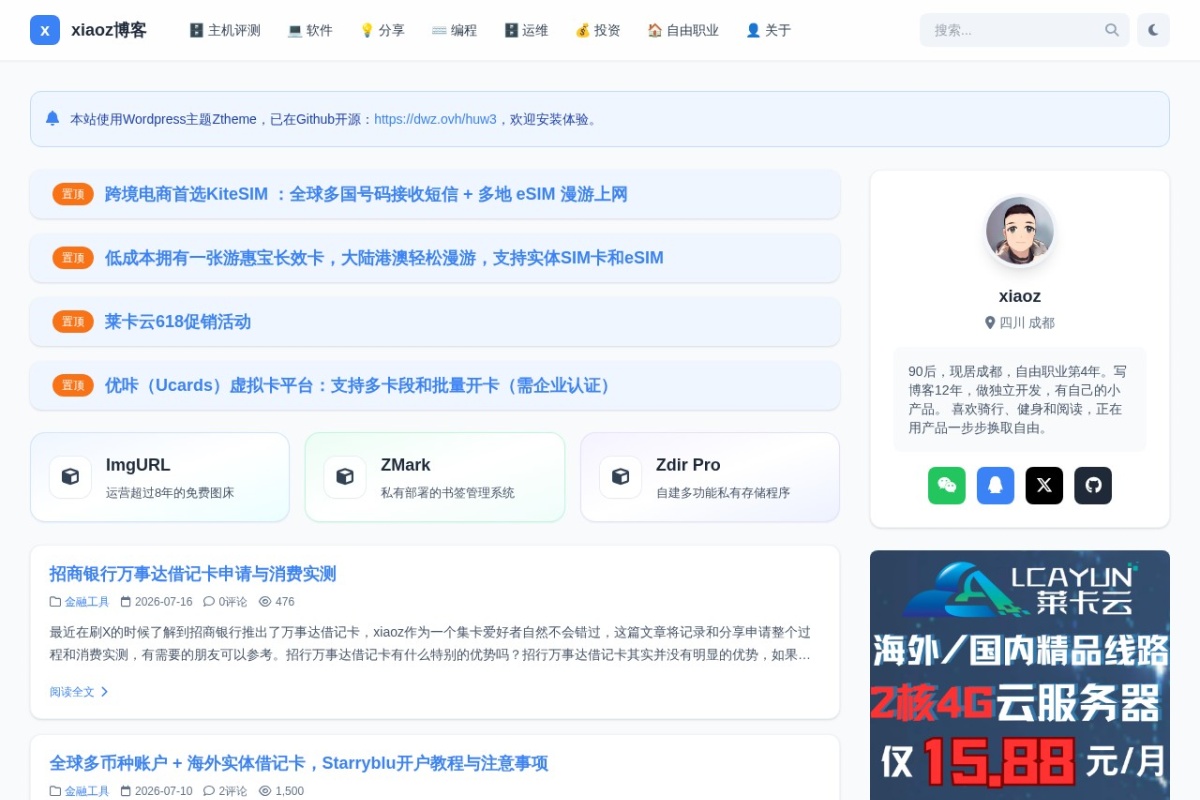
Task: Click the black X (Twitter) icon button
Action: pos(1044,486)
